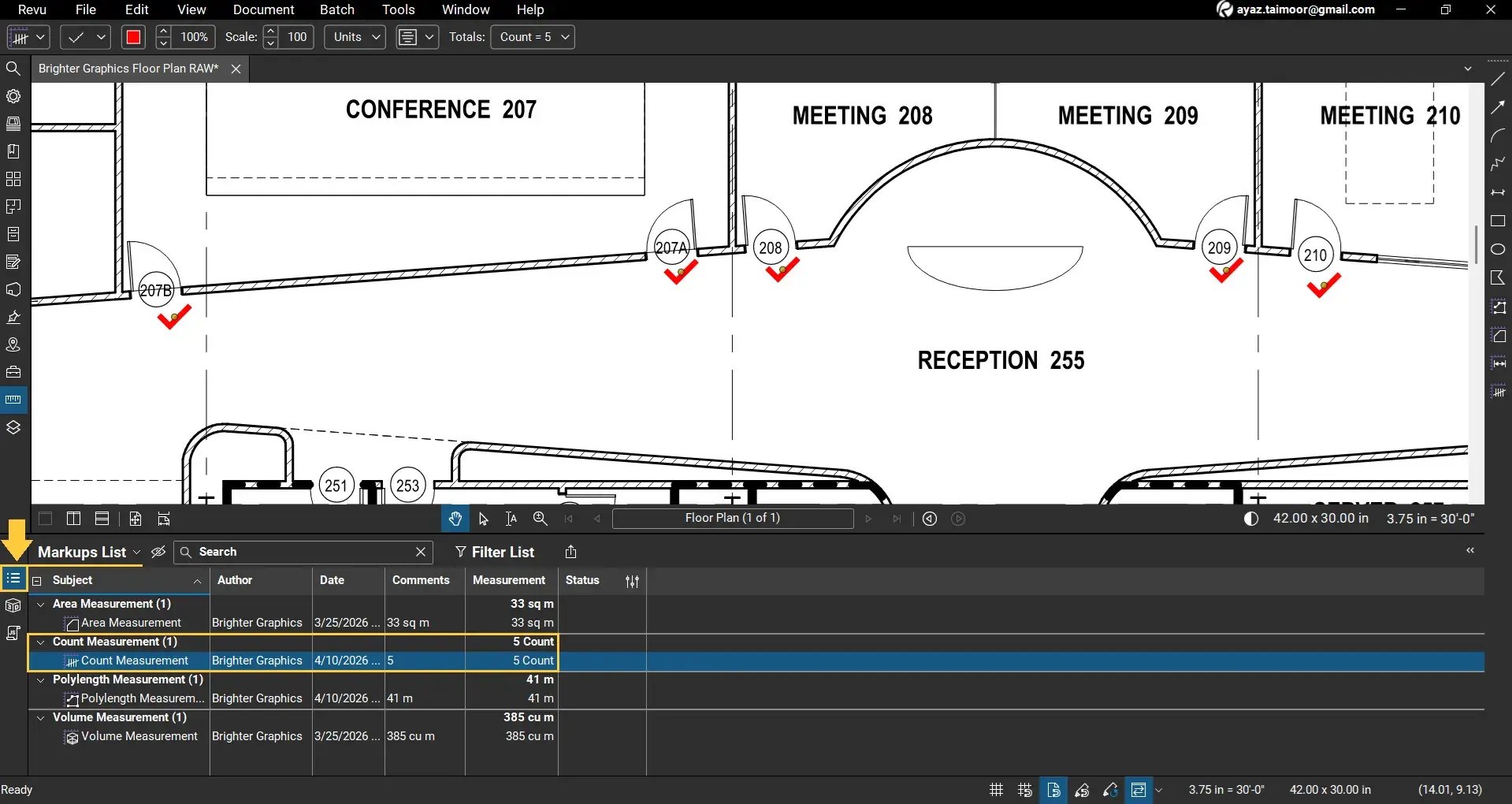Select the Rectangle markup tool

[x=1498, y=221]
